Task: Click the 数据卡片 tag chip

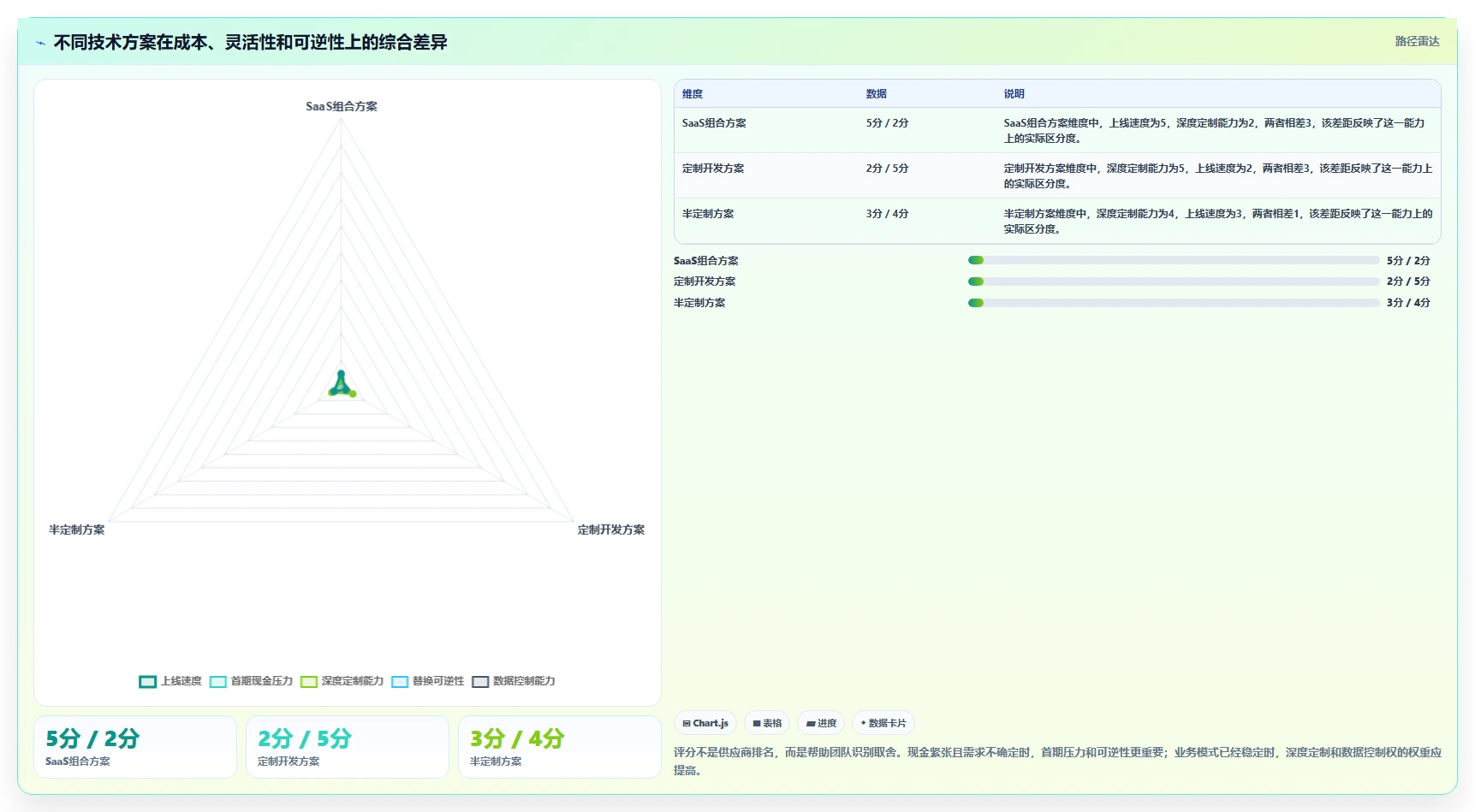Action: (x=883, y=723)
